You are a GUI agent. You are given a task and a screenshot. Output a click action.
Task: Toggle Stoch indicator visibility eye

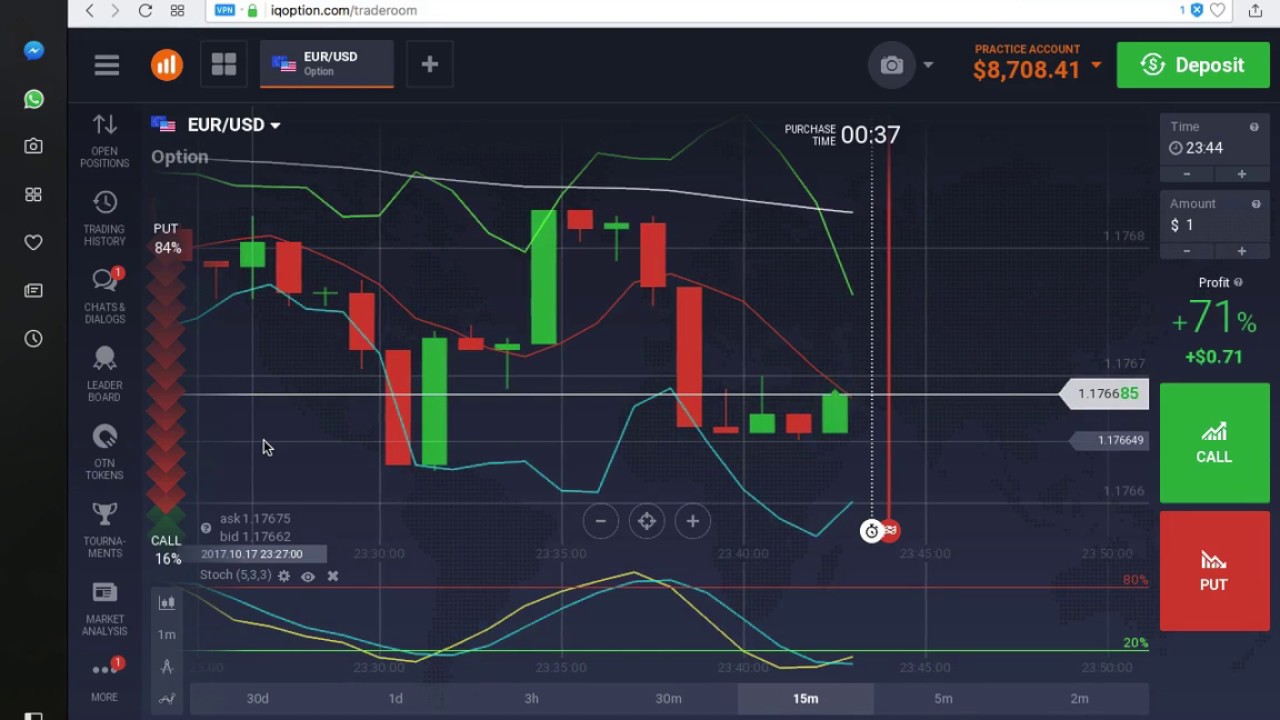click(x=308, y=576)
